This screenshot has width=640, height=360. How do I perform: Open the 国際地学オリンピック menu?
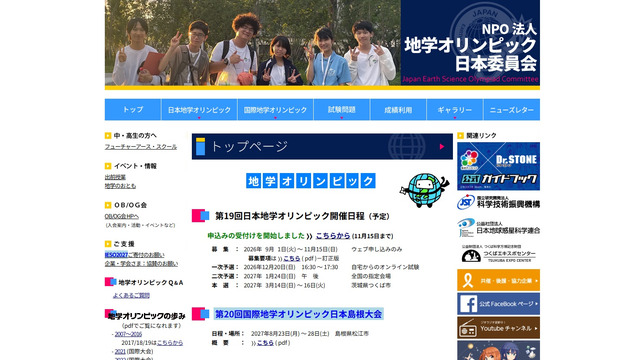tap(276, 109)
